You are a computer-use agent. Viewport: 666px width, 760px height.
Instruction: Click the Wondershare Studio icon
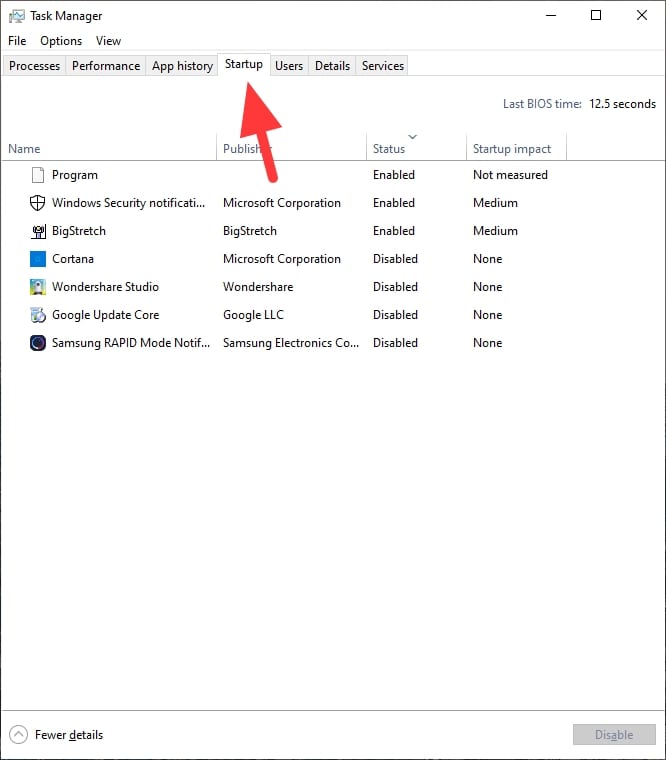(x=38, y=287)
